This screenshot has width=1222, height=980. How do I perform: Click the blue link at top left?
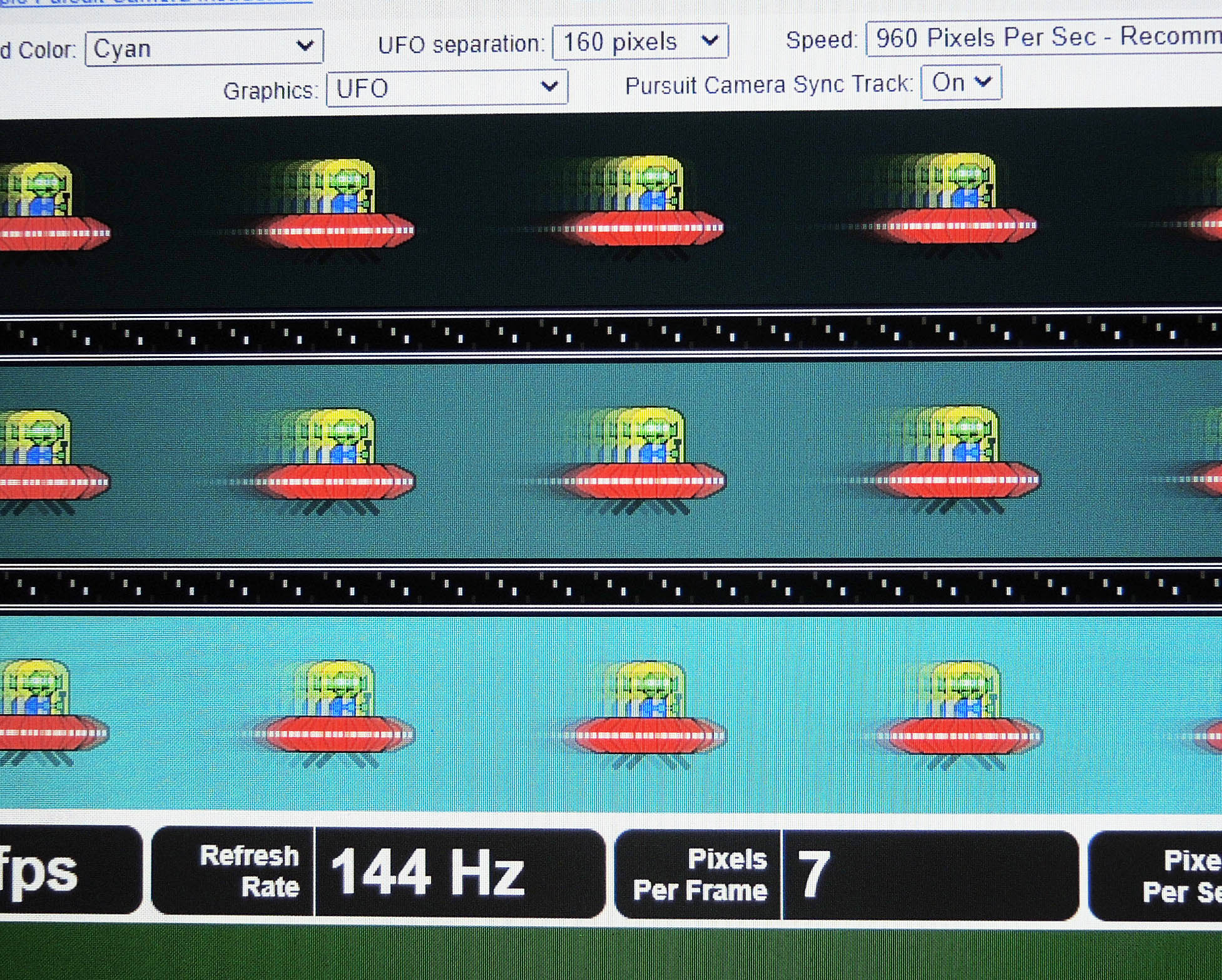156,2
